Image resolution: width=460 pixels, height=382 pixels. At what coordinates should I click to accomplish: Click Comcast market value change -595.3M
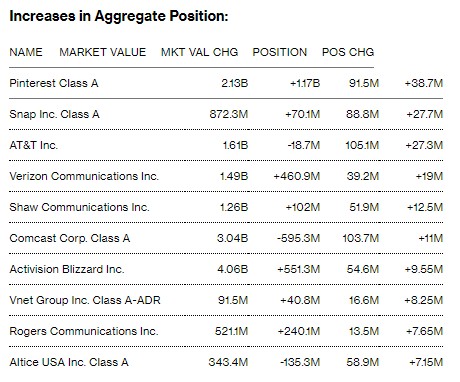298,238
